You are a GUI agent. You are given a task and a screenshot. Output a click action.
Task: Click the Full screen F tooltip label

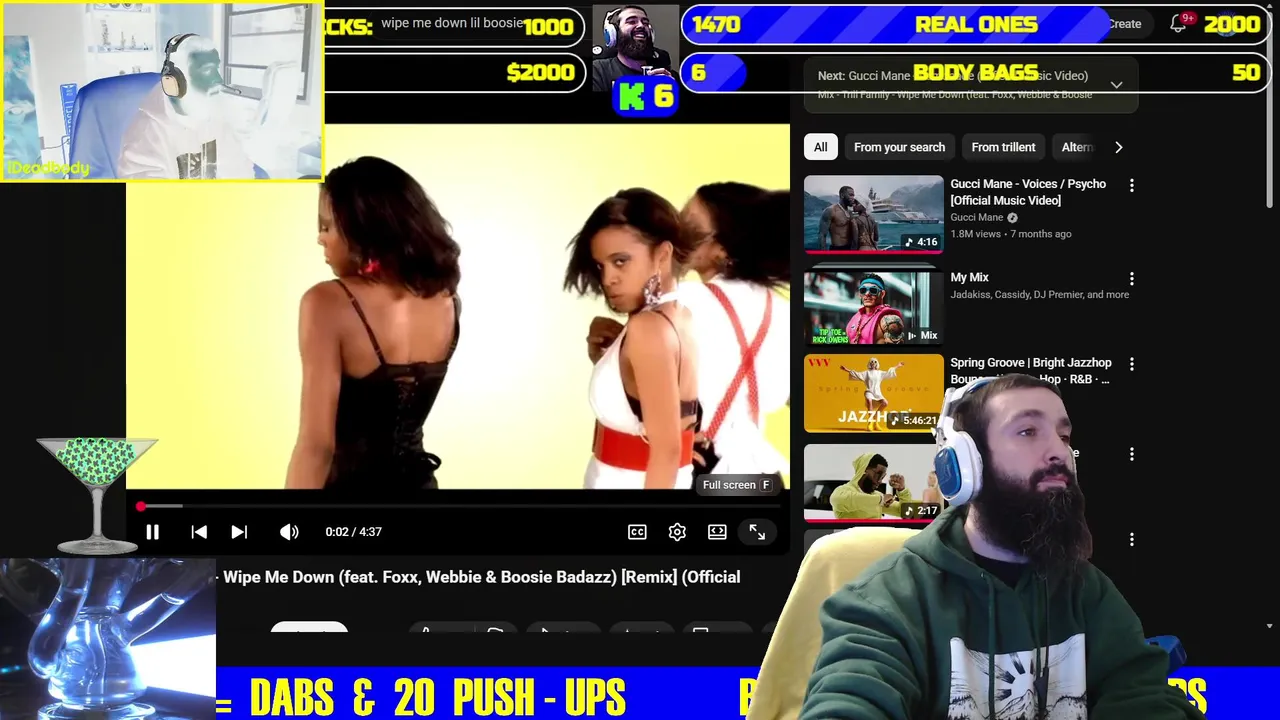[x=737, y=485]
